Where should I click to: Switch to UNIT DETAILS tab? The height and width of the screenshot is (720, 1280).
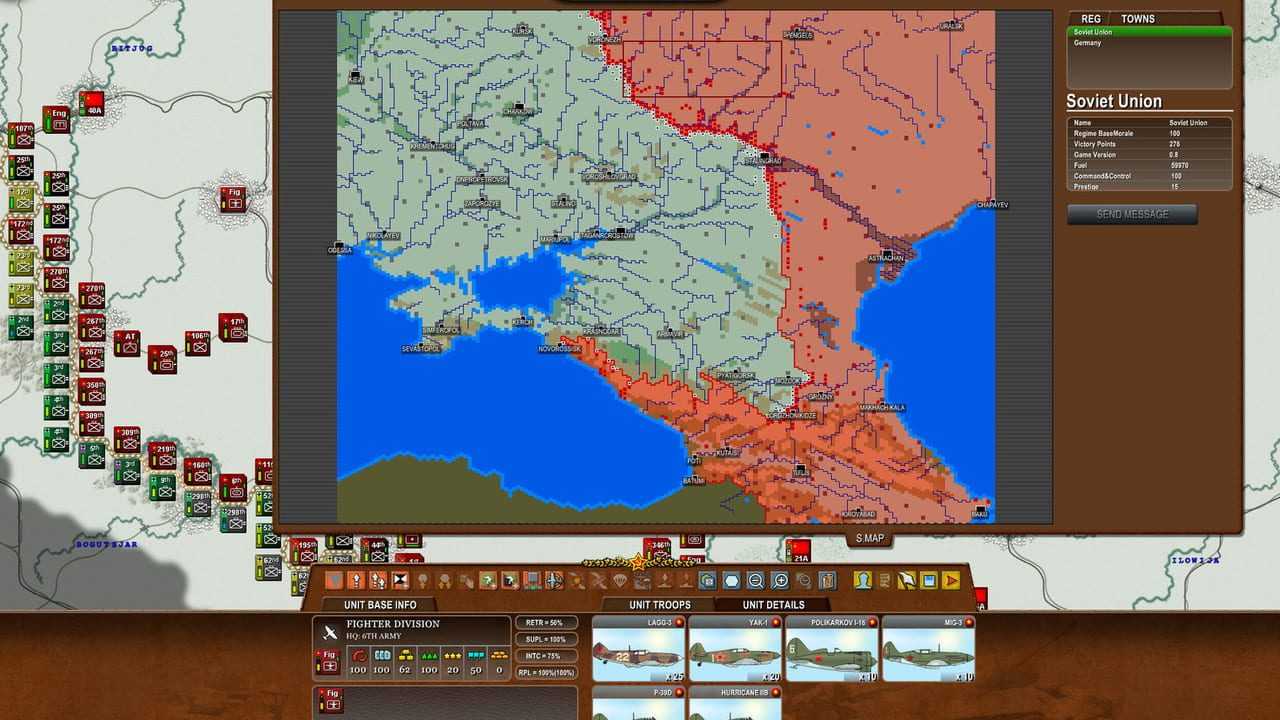pos(773,605)
